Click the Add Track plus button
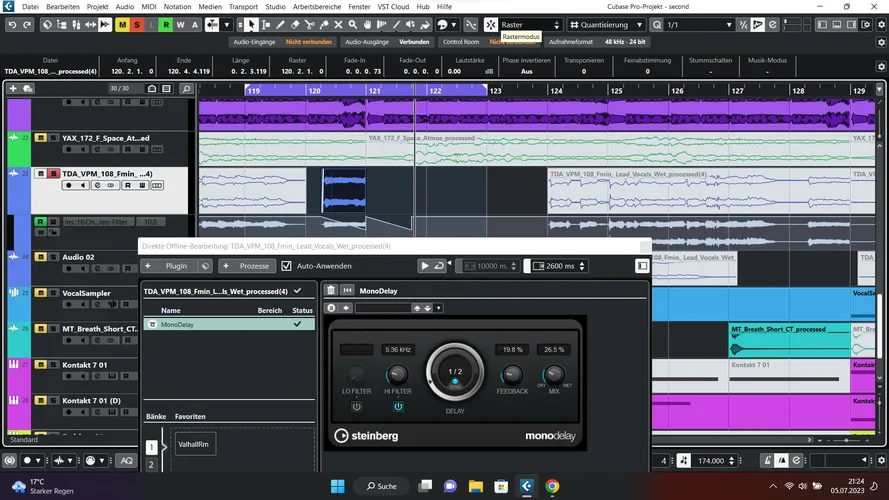This screenshot has width=889, height=500. [x=13, y=88]
